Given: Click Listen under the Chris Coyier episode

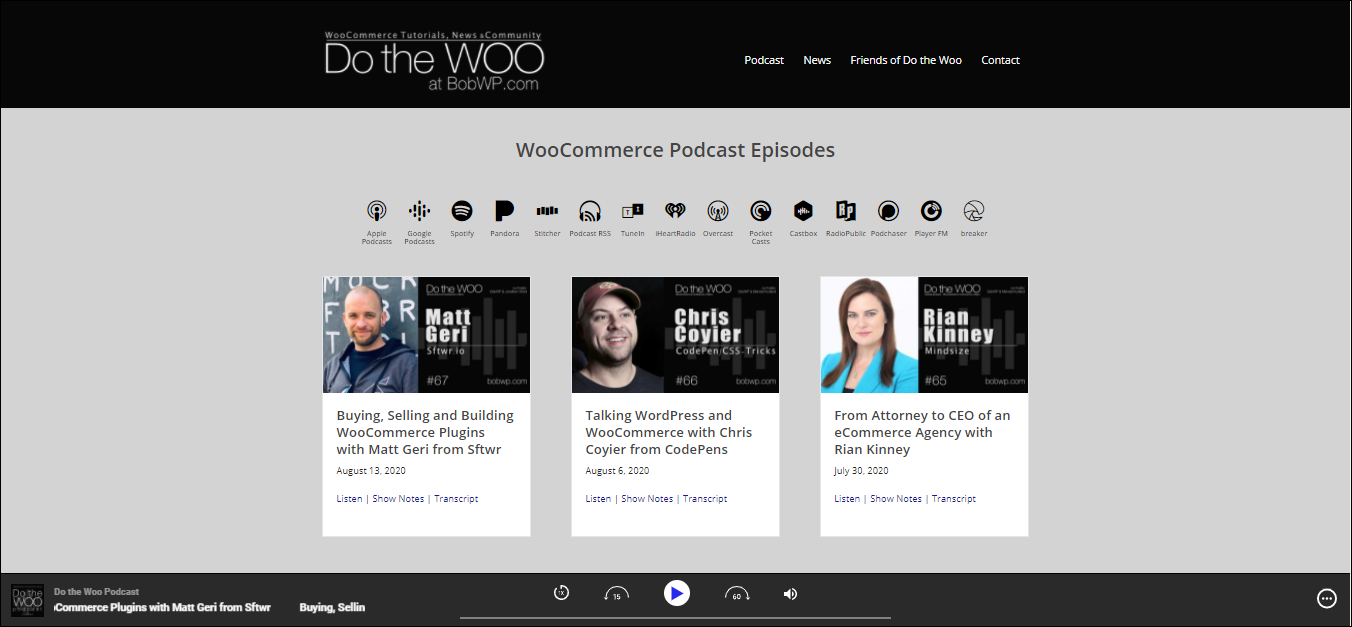Looking at the screenshot, I should point(599,499).
